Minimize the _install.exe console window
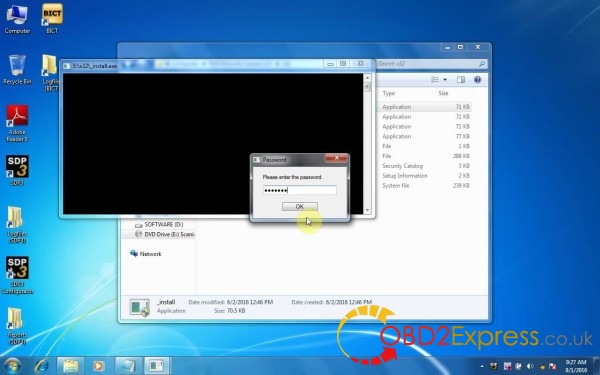This screenshot has height=375, width=600. point(330,64)
